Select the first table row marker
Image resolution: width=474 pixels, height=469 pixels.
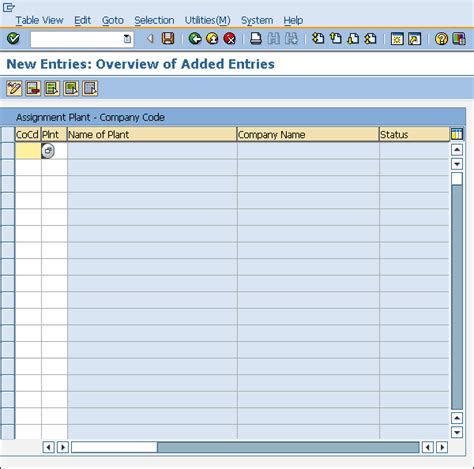coord(8,151)
